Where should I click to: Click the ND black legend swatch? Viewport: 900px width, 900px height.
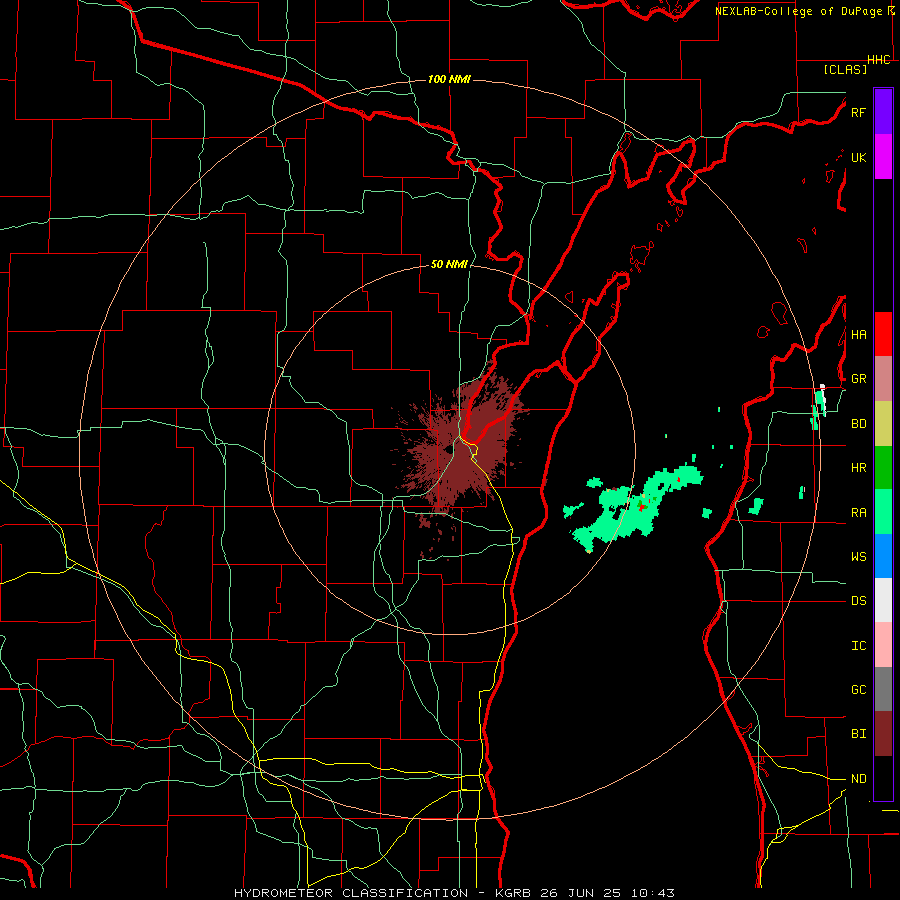point(883,778)
